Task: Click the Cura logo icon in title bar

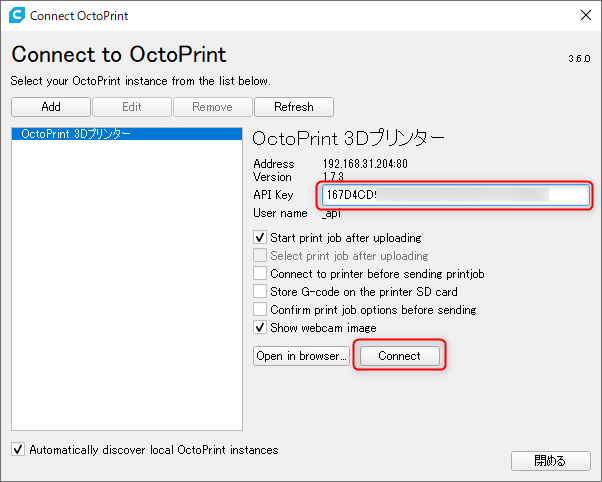Action: point(17,15)
